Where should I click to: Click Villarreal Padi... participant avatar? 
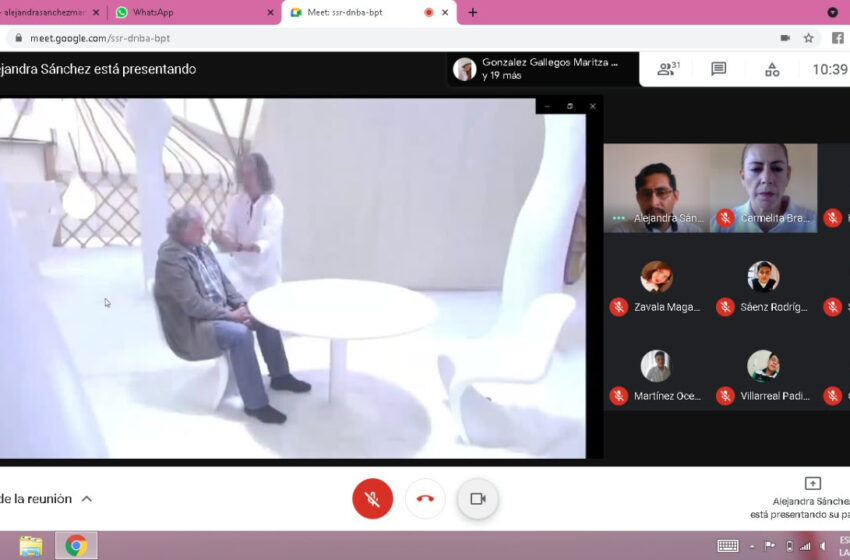coord(763,366)
